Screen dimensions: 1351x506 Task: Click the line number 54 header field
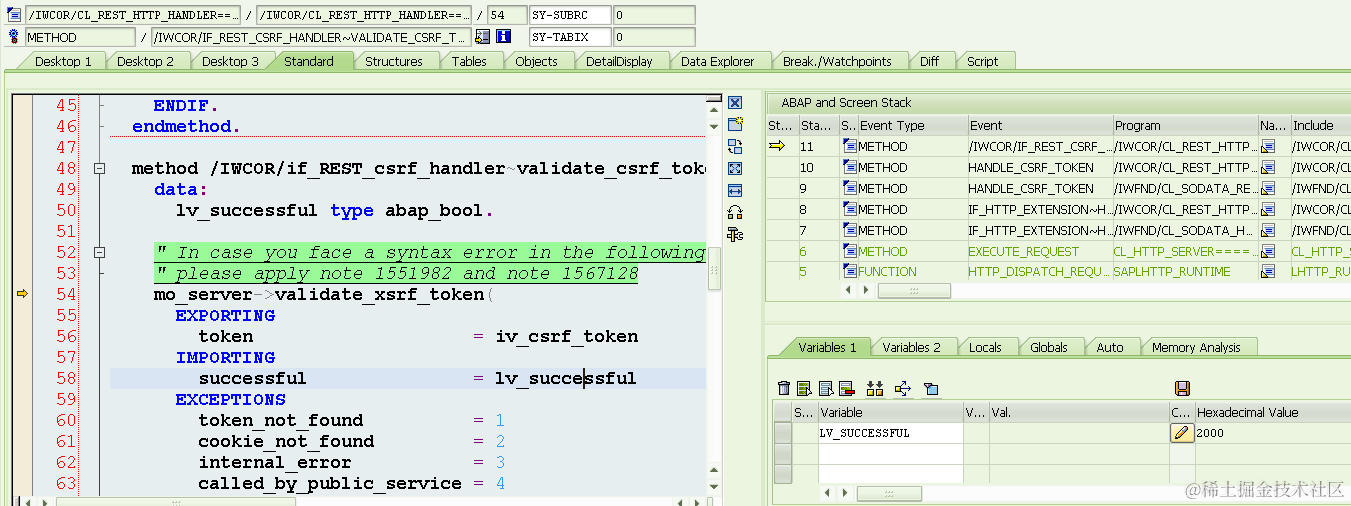[507, 15]
